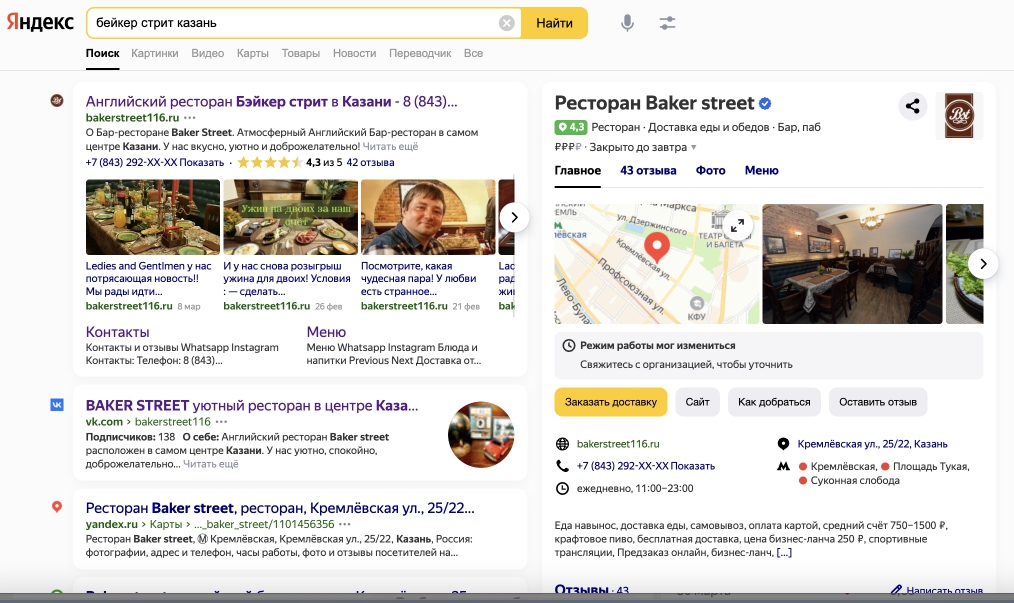1014x603 pixels.
Task: Click the bakerstreet116.ru favicon in first result
Action: coord(57,100)
